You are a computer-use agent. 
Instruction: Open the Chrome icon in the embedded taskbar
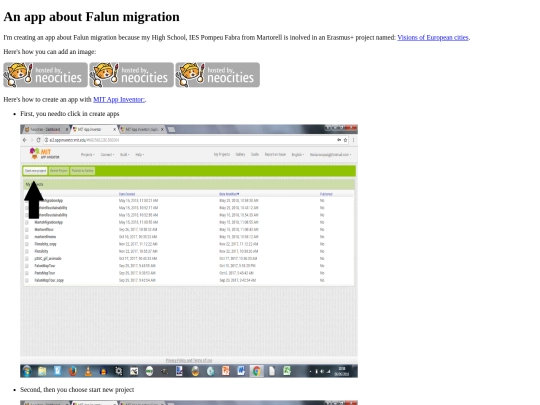256,371
